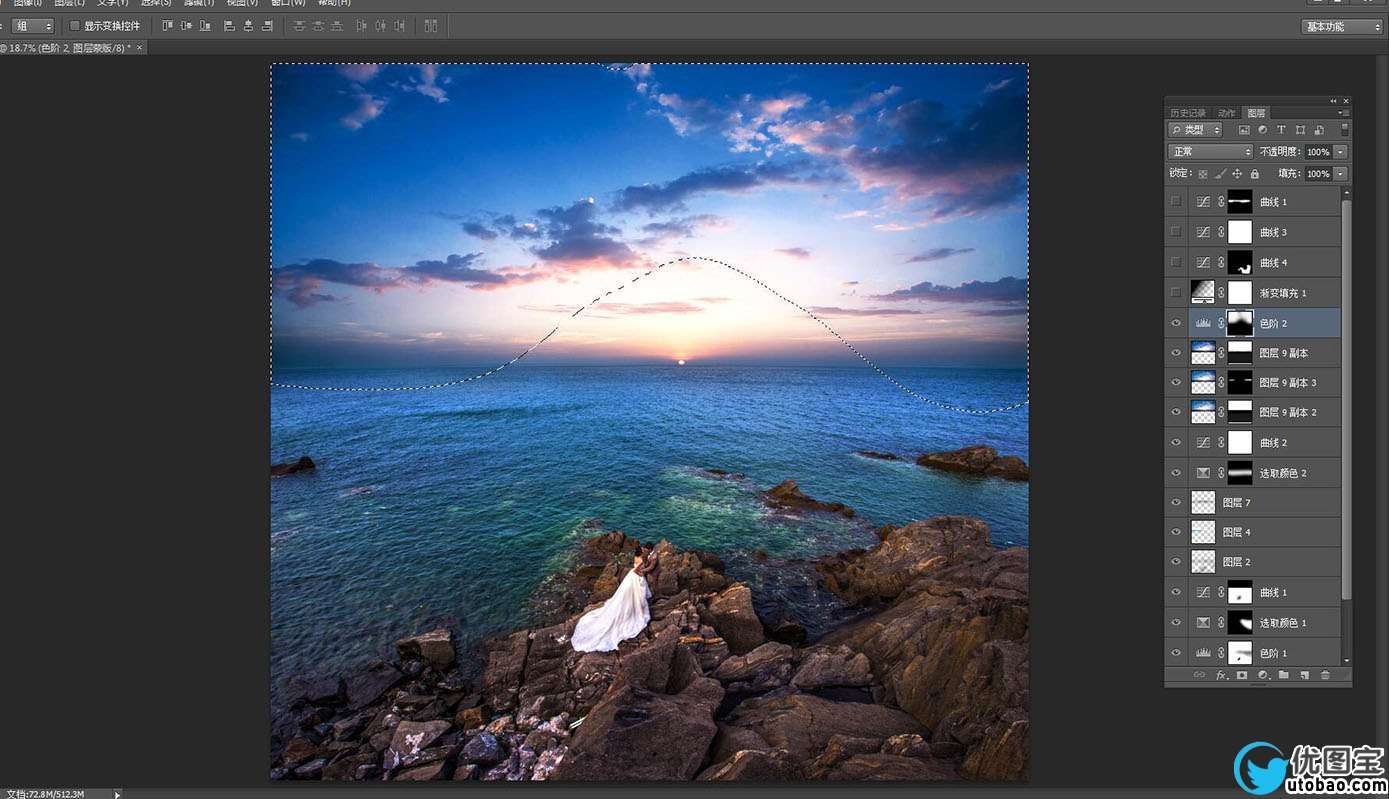Click the distribute horizontal centers icon
1389x799 pixels.
[x=380, y=26]
